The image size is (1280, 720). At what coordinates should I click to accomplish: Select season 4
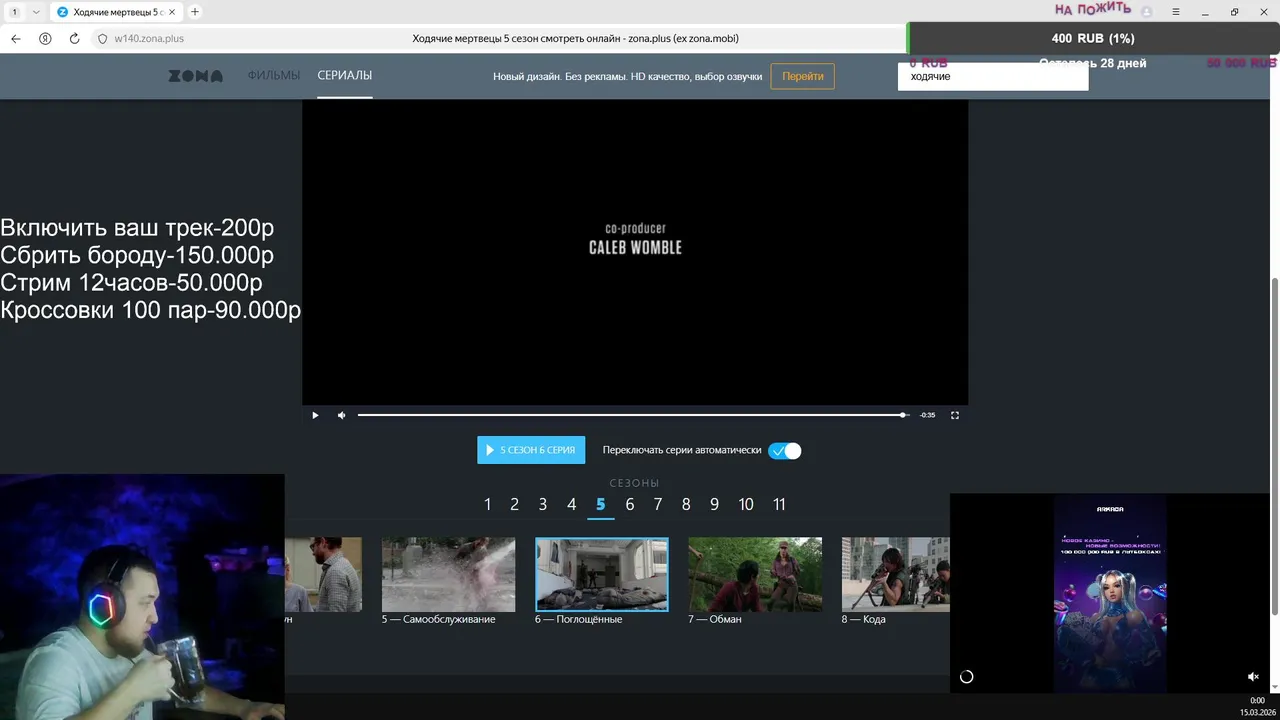[x=572, y=505]
